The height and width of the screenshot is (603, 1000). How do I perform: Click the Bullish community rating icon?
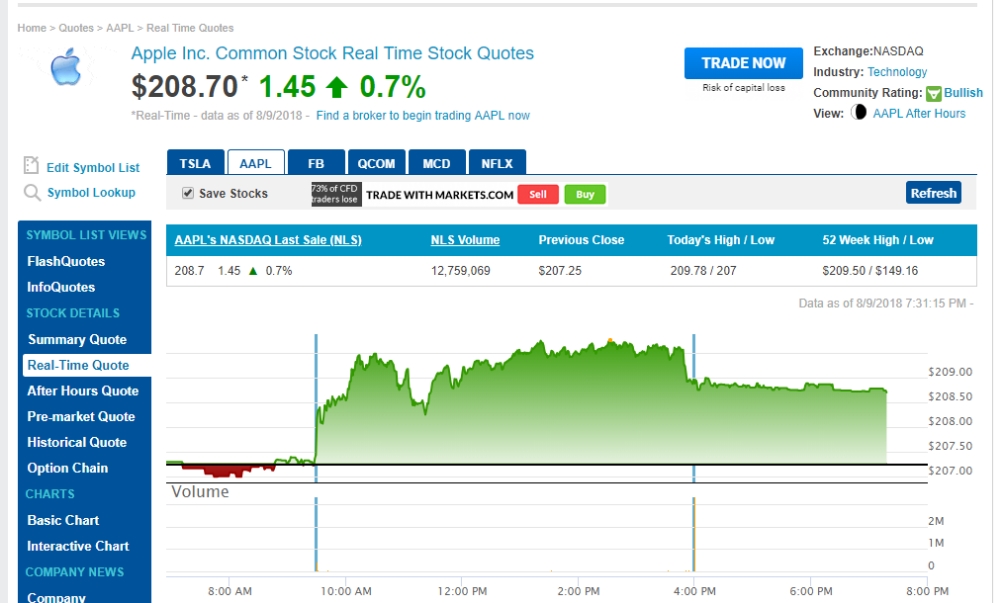[934, 94]
